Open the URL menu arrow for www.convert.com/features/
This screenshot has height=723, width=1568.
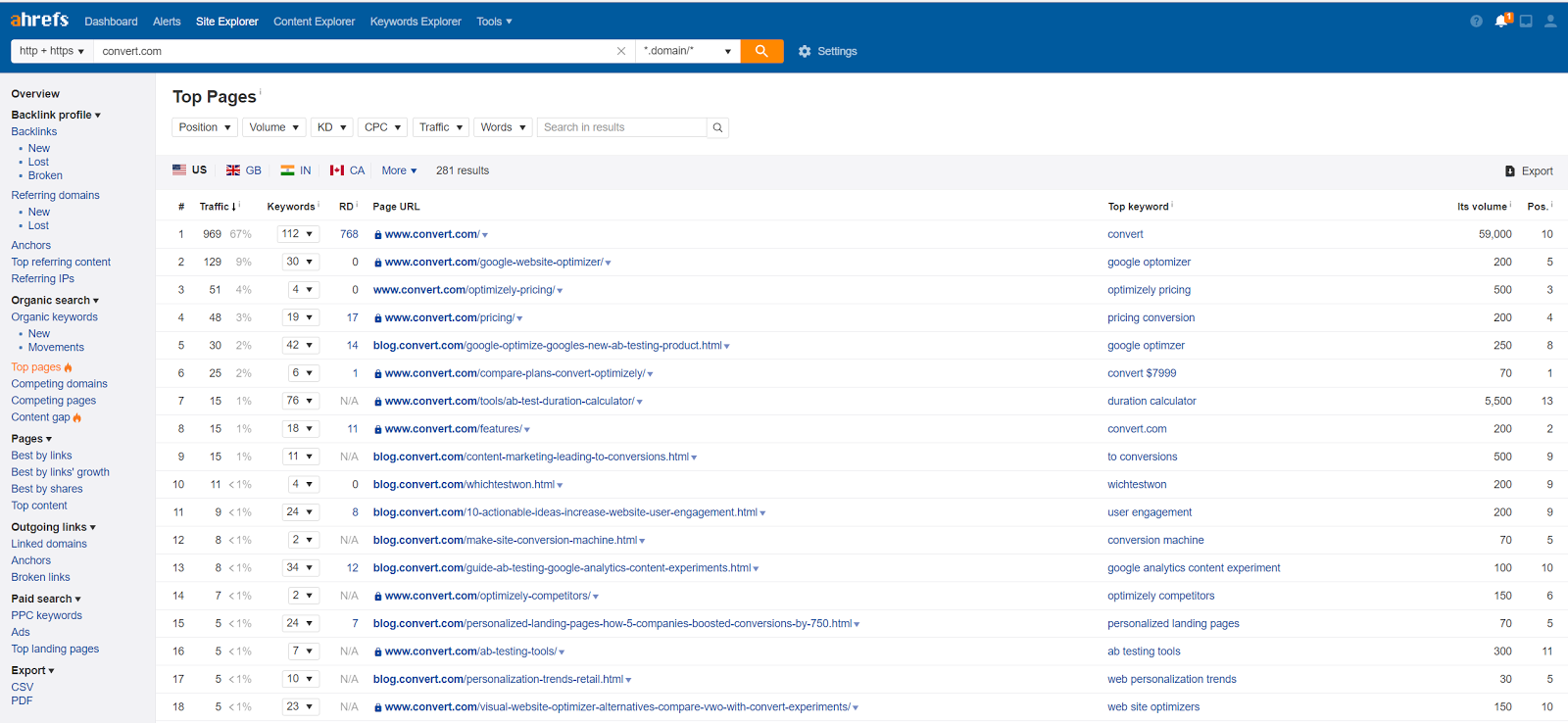(x=527, y=430)
